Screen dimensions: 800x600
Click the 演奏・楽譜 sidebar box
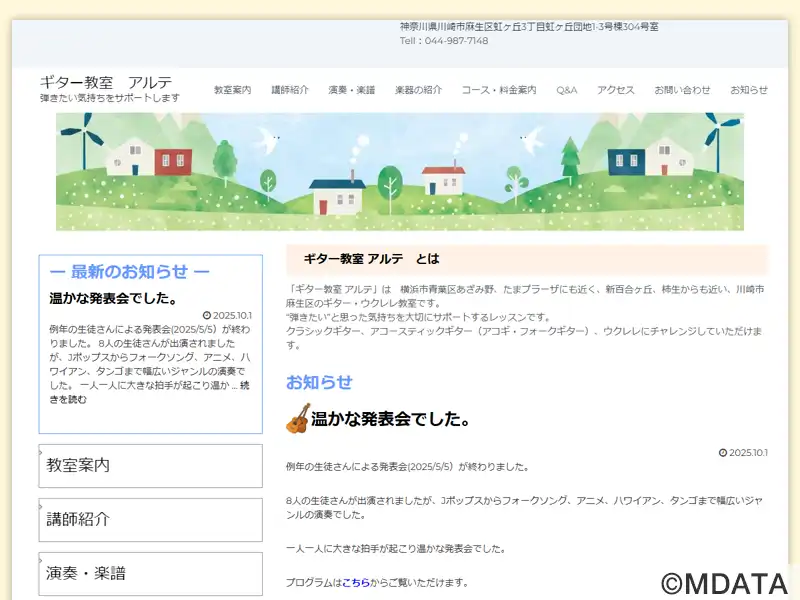click(x=150, y=574)
